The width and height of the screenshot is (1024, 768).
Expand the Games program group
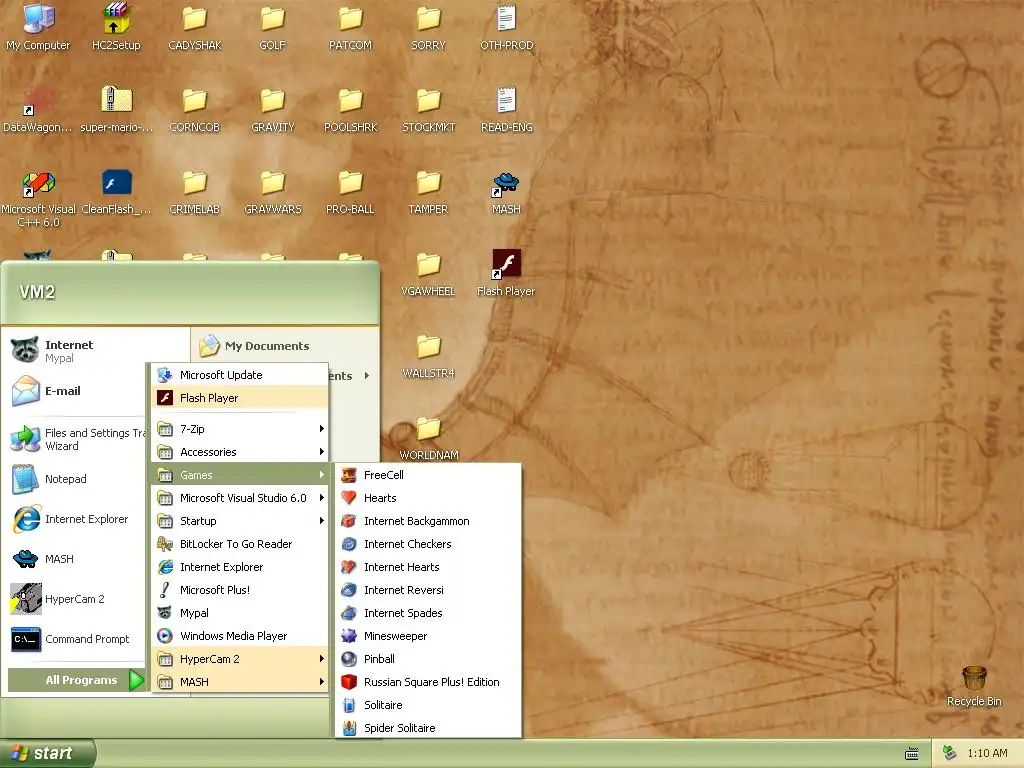pyautogui.click(x=240, y=475)
